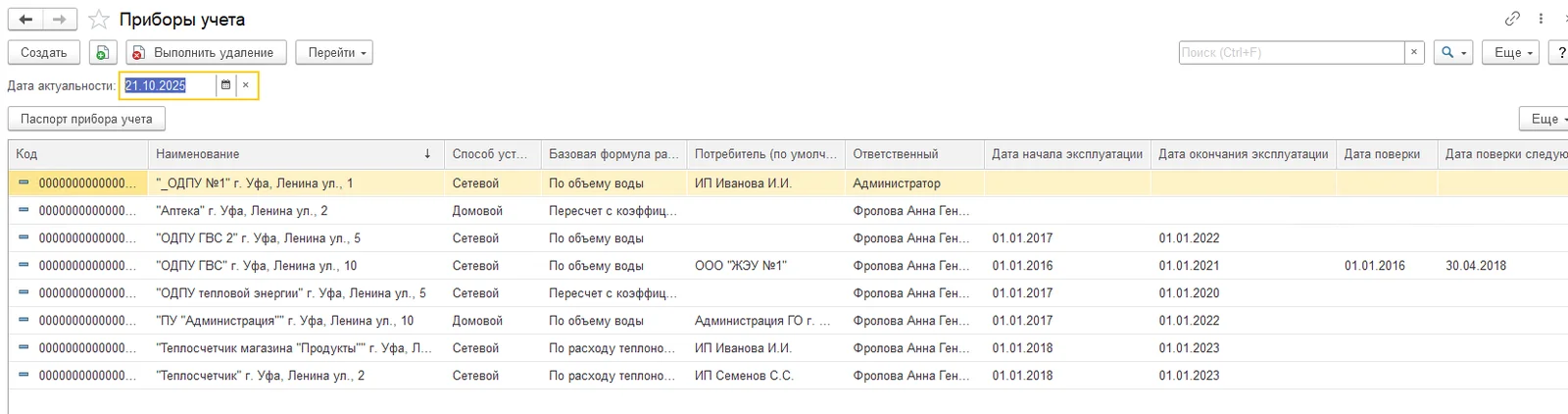Click the Дата окончания эксплуатации column header
The image size is (1568, 414).
pos(1244,154)
